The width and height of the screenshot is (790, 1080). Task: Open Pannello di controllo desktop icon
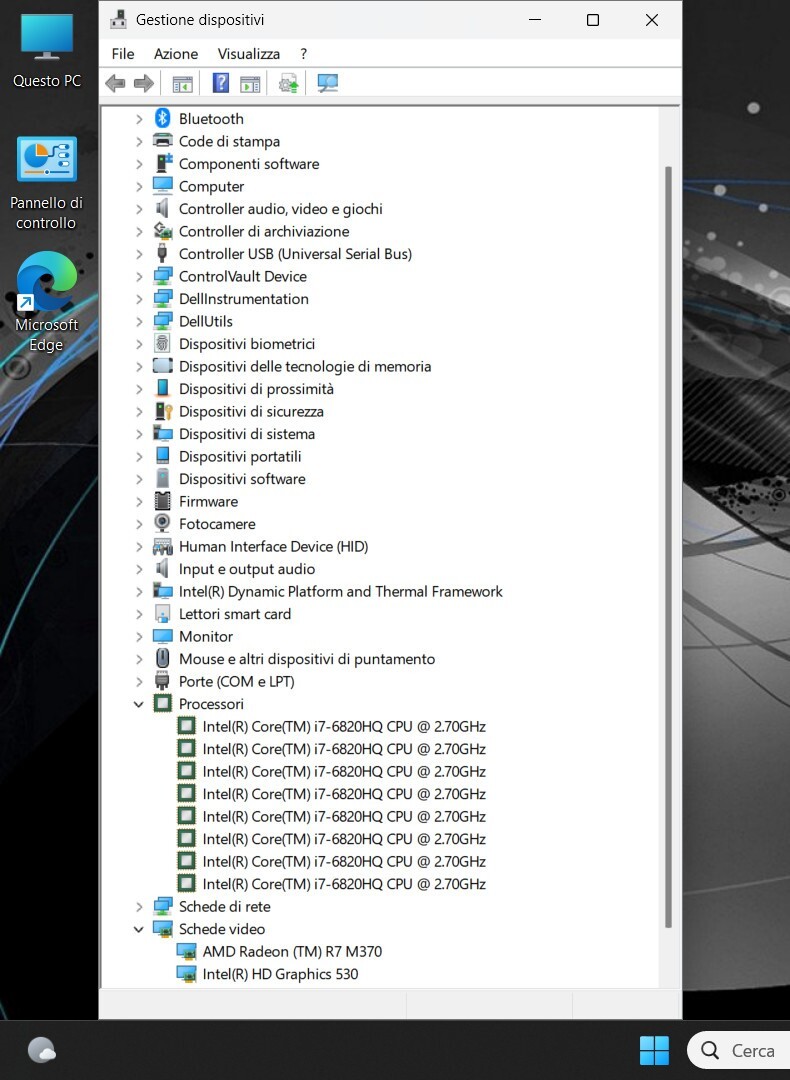47,183
